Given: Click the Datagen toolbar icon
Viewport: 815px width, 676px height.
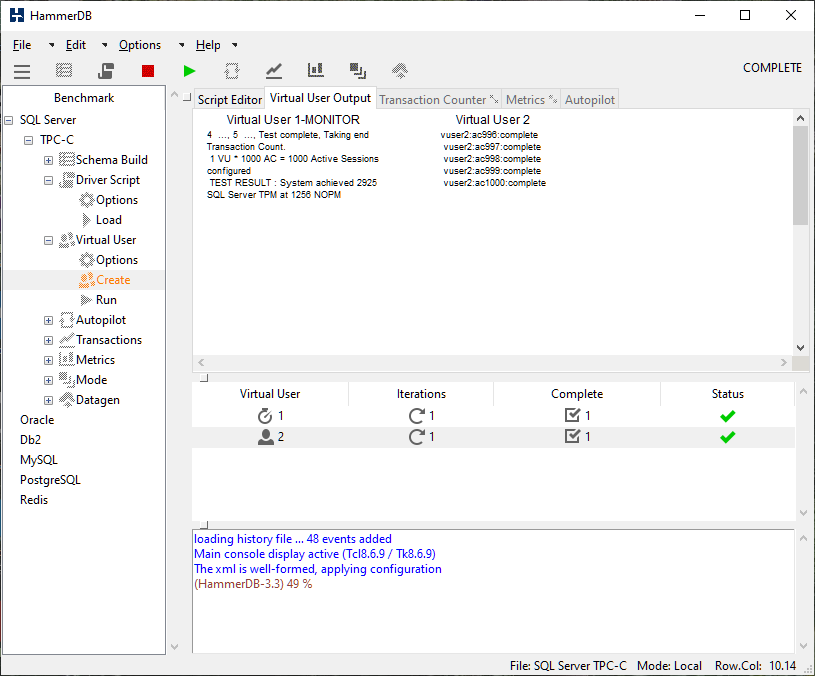Looking at the screenshot, I should point(400,71).
